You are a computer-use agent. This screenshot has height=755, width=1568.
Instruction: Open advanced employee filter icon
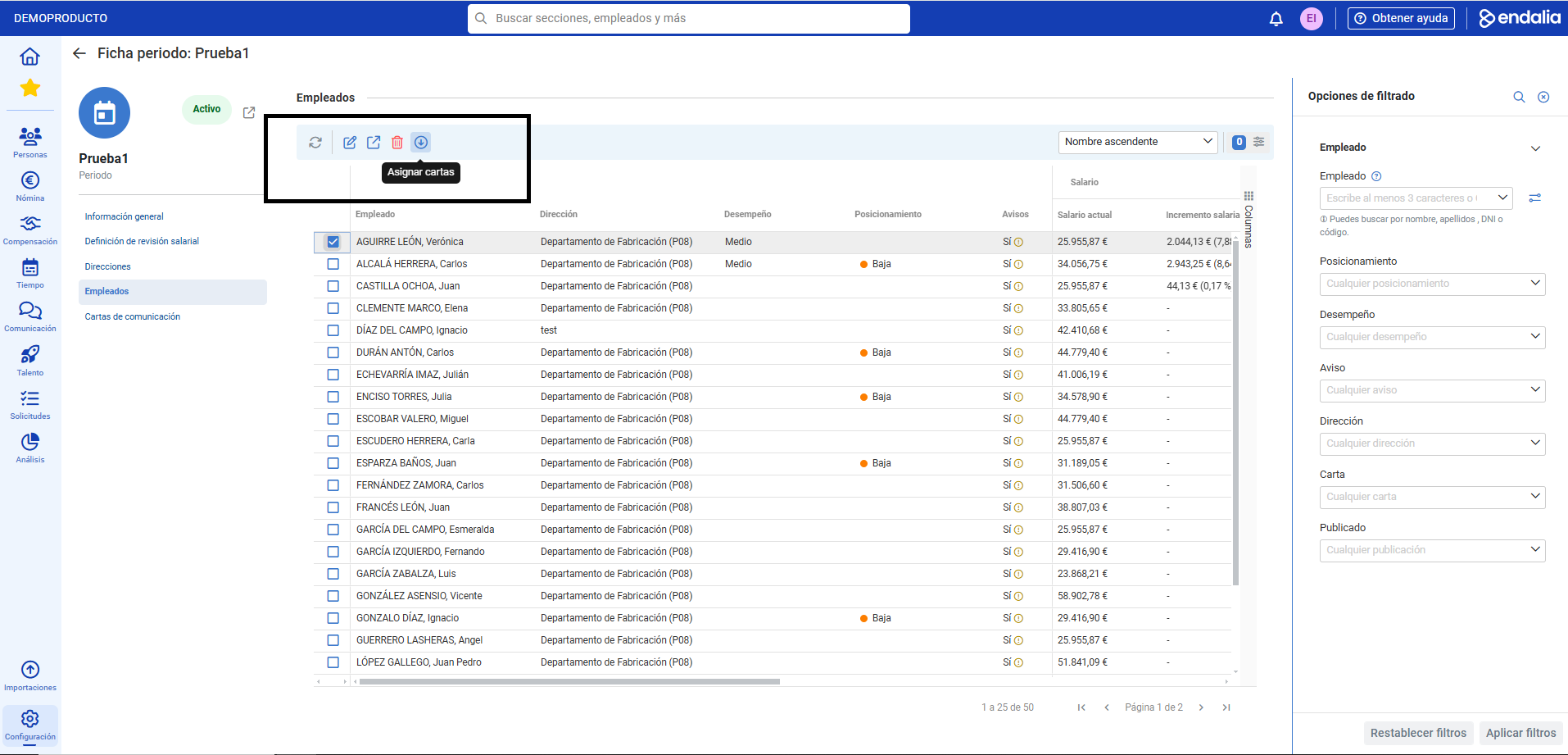coord(1535,198)
